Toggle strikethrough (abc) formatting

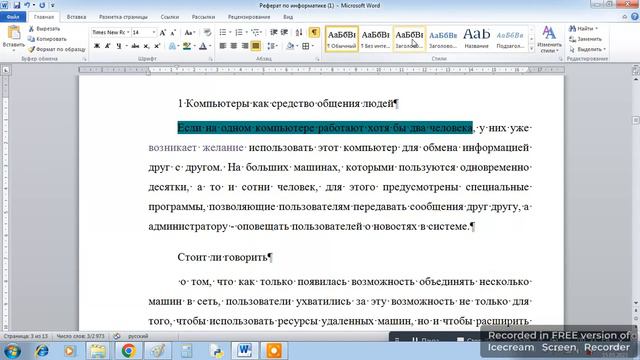[135, 46]
